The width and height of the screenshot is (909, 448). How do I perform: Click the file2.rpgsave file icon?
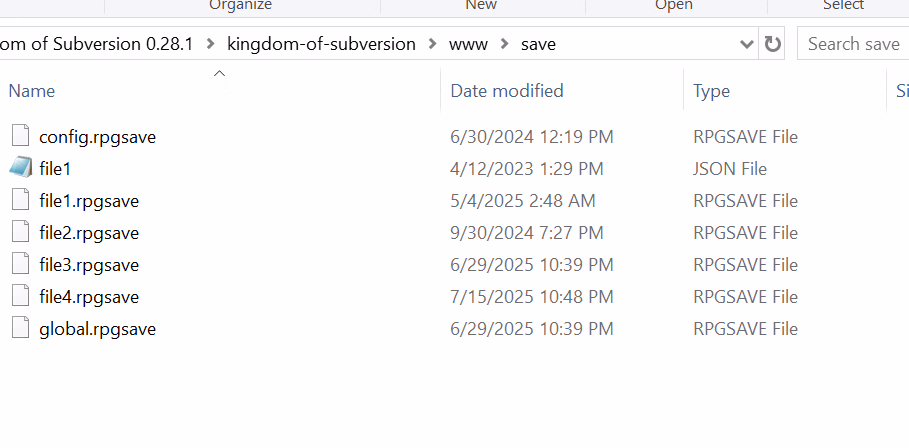coord(20,232)
